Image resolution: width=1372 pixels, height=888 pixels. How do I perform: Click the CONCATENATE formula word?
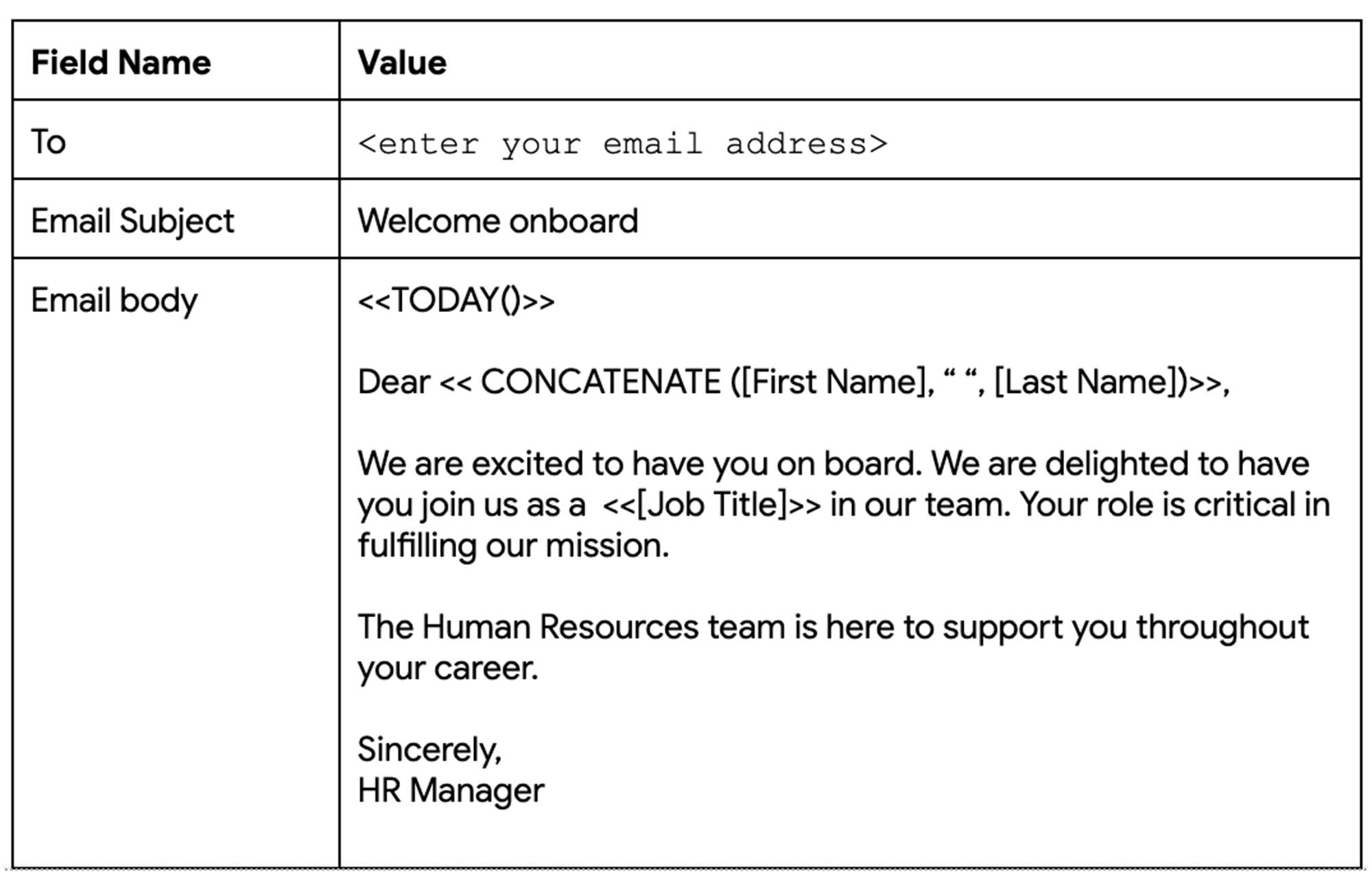coord(601,381)
